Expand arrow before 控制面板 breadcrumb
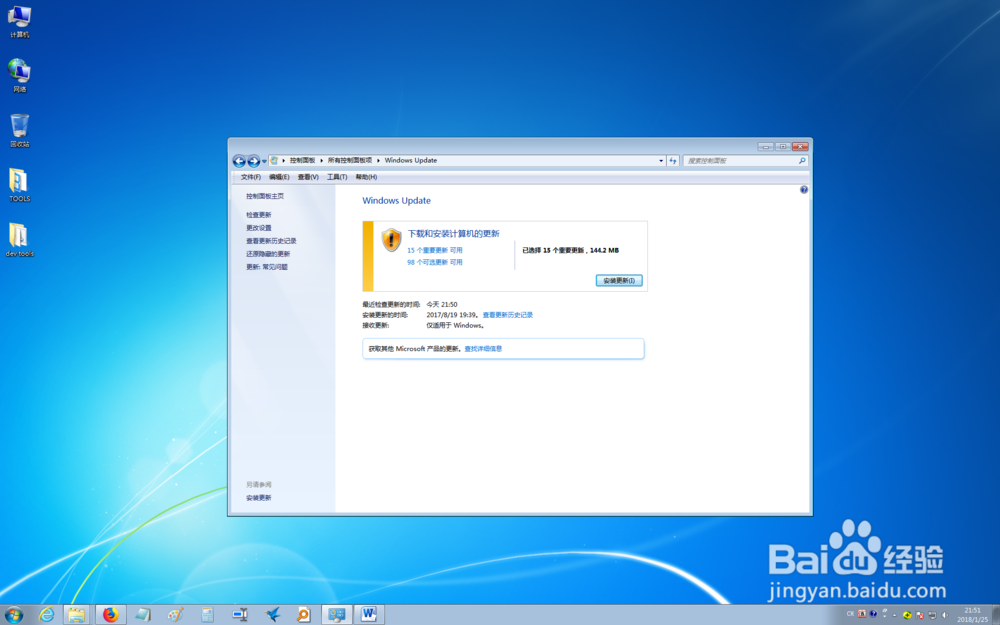The height and width of the screenshot is (625, 1000). click(284, 161)
